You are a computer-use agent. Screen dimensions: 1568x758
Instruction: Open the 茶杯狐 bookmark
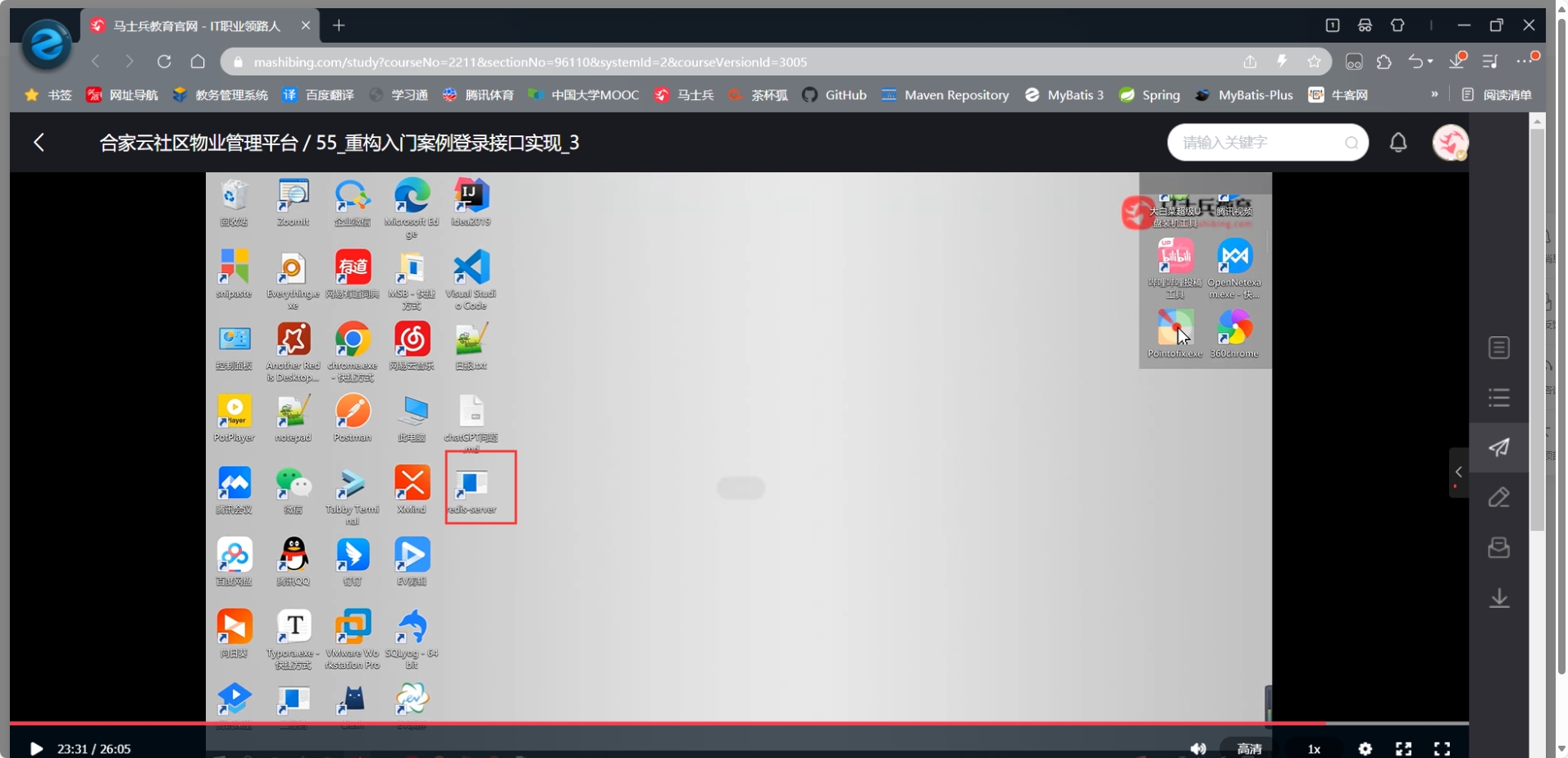coord(758,94)
